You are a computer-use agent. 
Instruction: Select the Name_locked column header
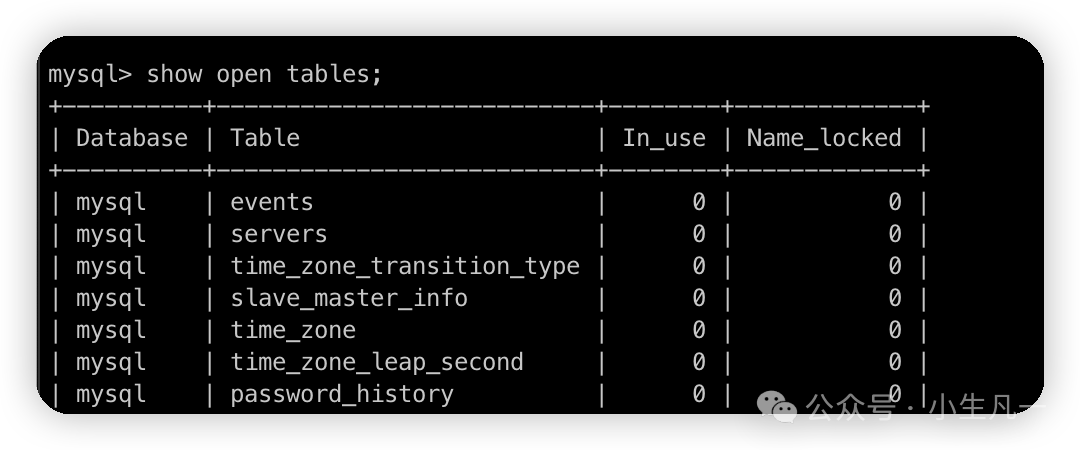click(824, 139)
